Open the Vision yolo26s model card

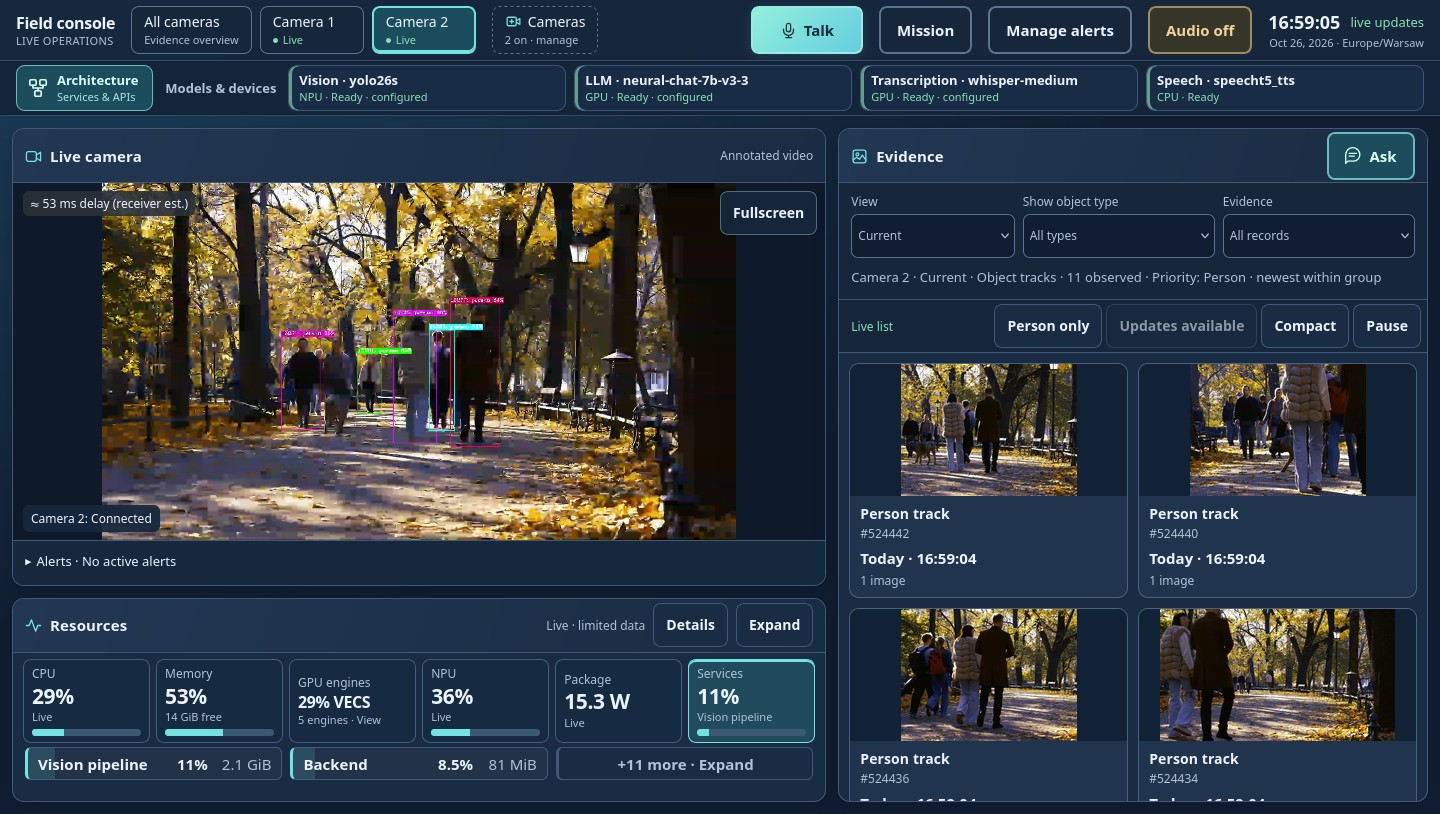point(428,88)
